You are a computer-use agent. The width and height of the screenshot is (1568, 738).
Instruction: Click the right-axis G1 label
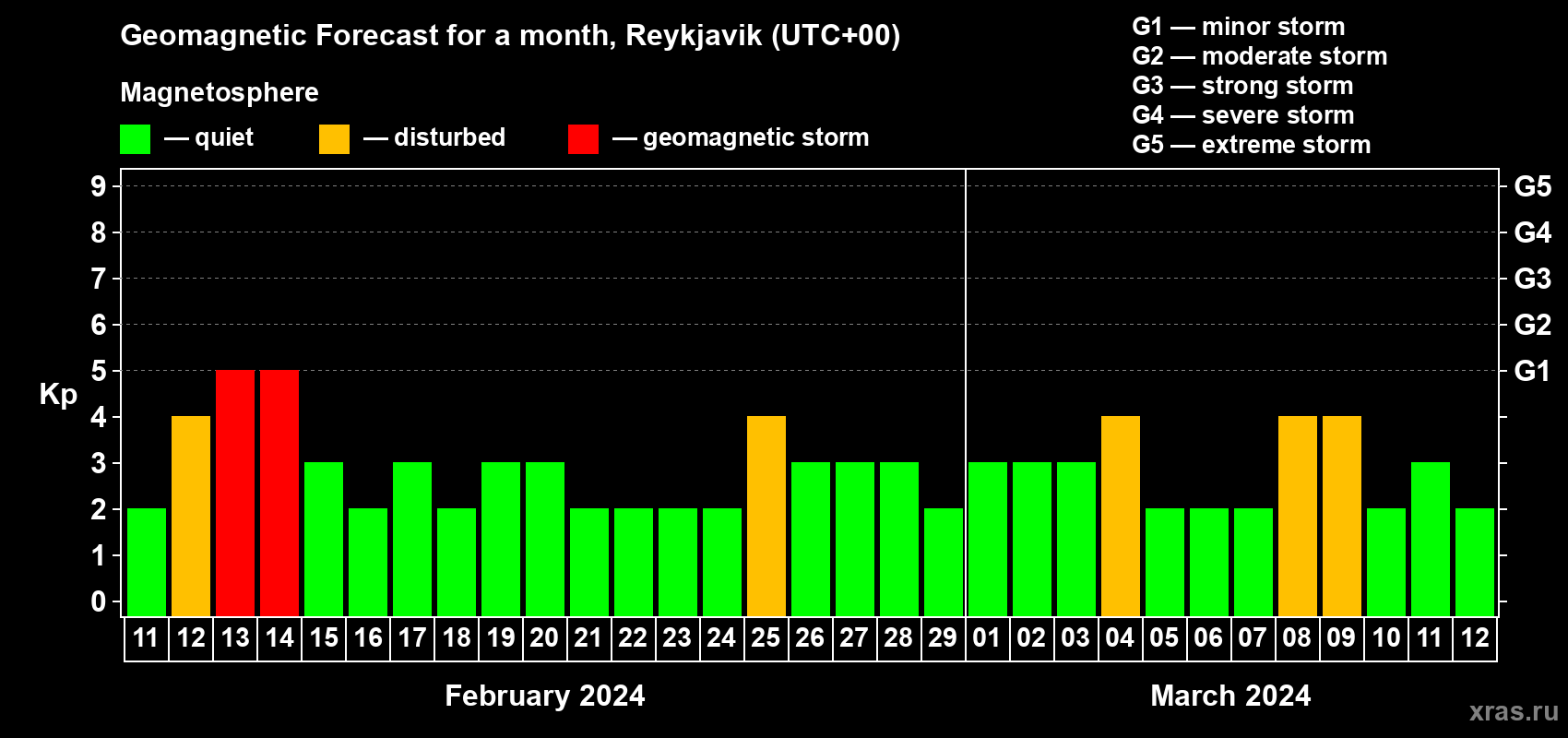(x=1533, y=371)
